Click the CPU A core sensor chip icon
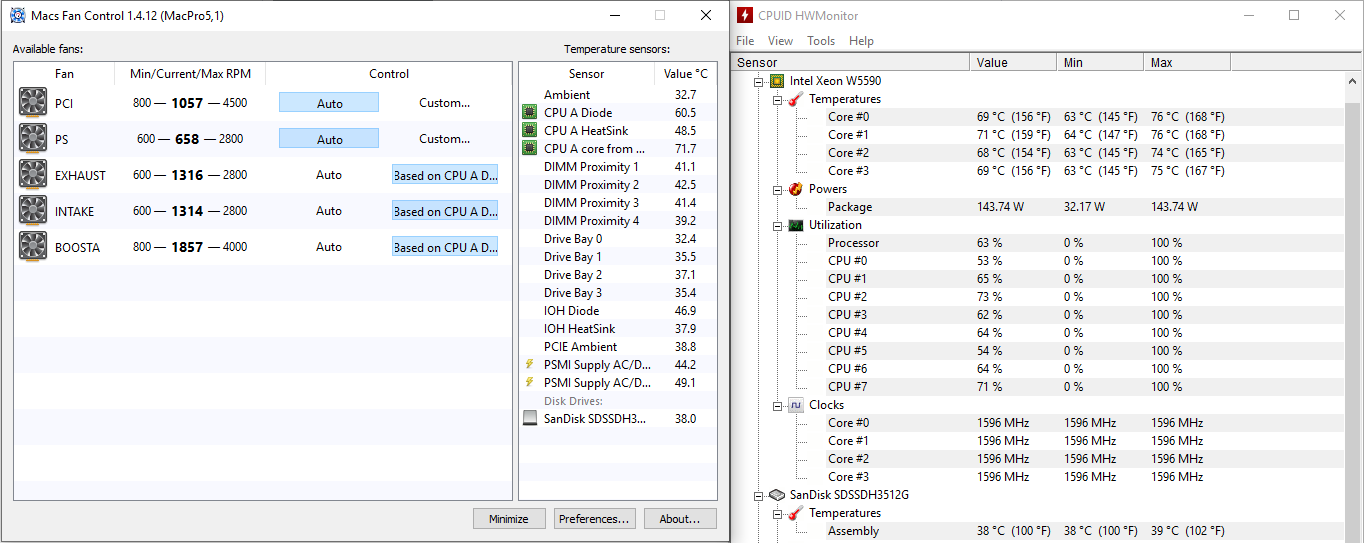Screen dimensions: 1364x543 coord(530,148)
